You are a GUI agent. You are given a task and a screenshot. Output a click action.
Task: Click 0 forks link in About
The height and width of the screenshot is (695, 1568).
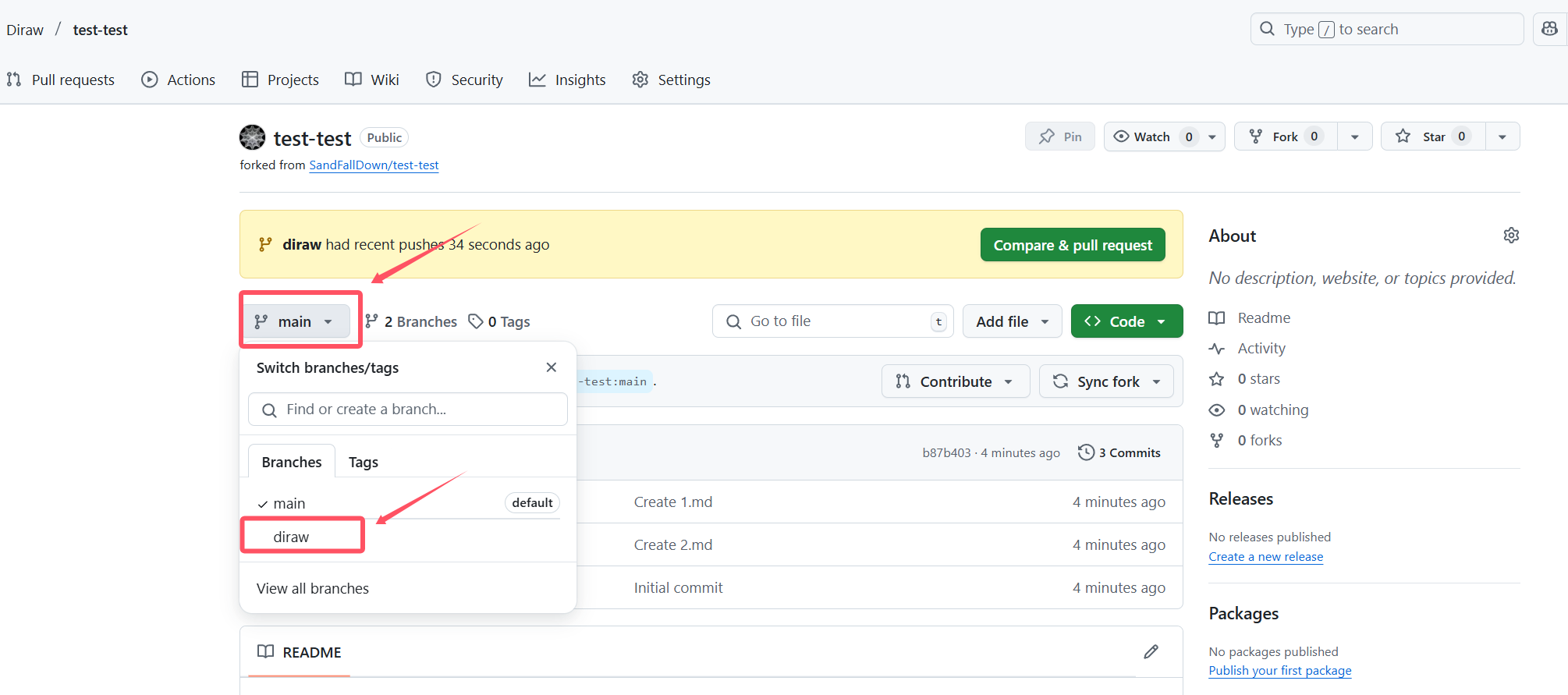[x=1260, y=441]
